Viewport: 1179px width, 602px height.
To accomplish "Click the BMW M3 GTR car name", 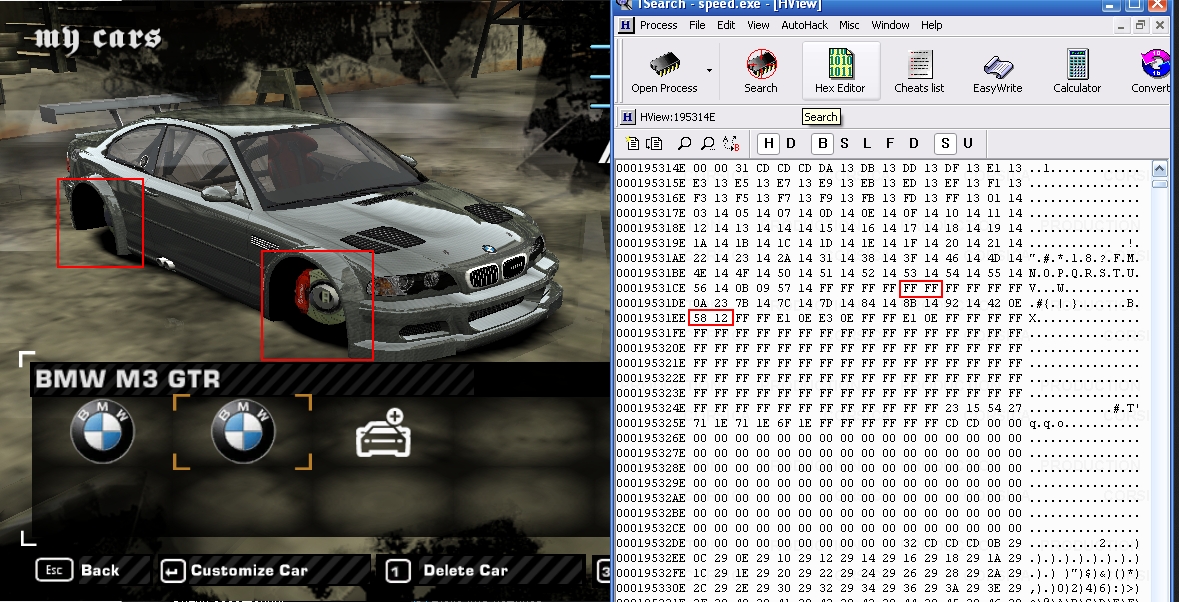I will 128,379.
